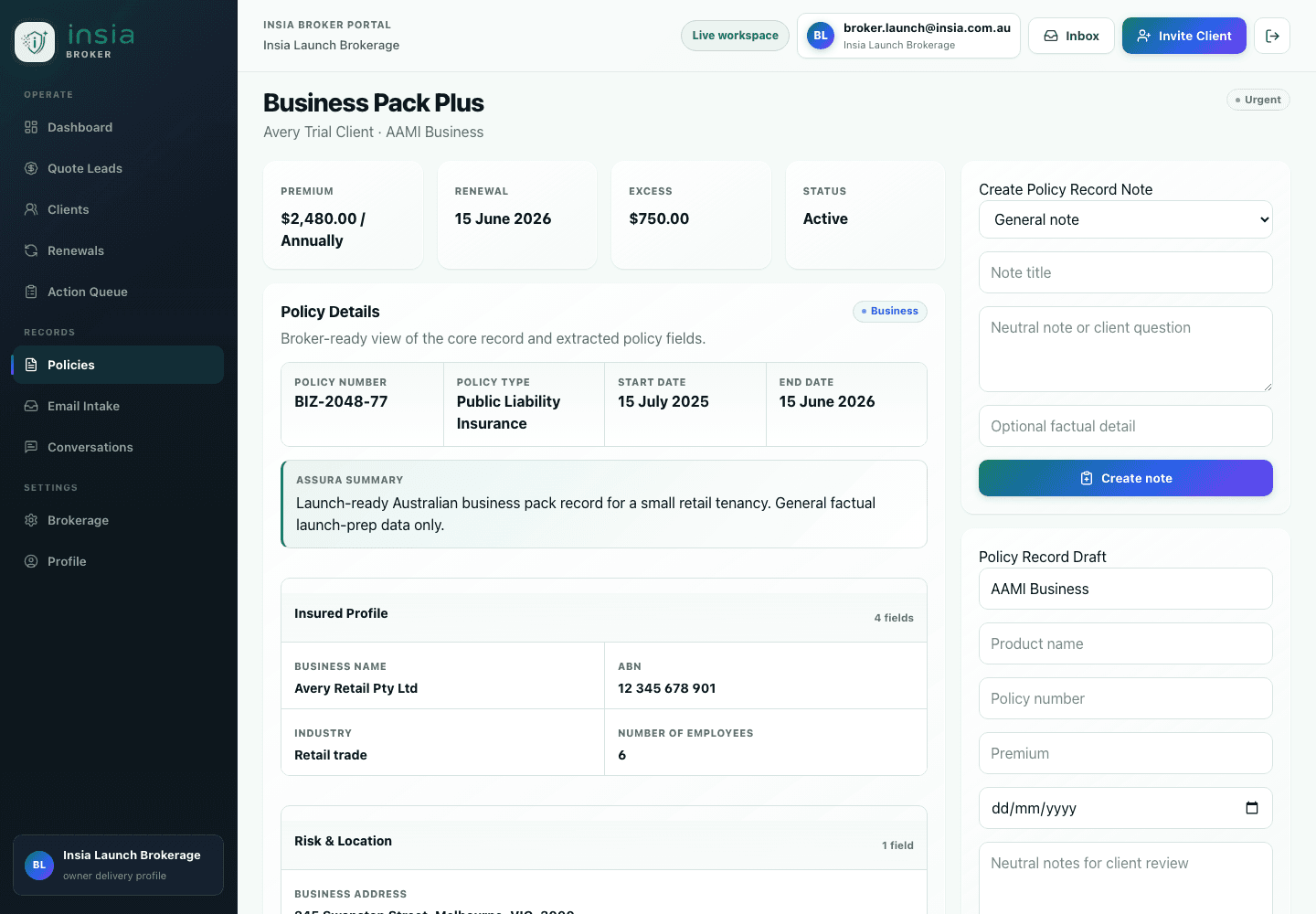Select the Policies menu item

[118, 365]
